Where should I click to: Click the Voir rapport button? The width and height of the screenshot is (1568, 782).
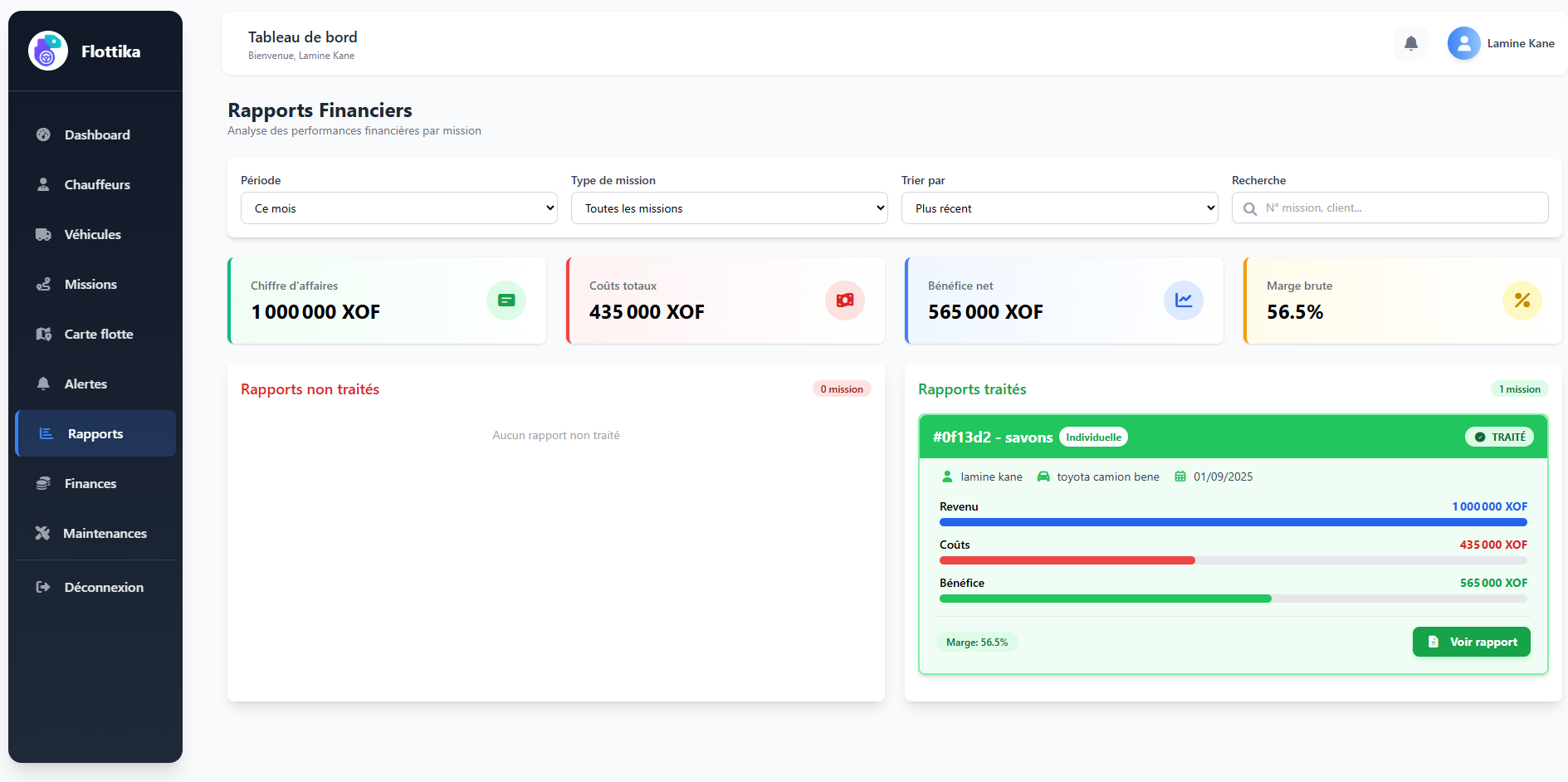[1471, 642]
